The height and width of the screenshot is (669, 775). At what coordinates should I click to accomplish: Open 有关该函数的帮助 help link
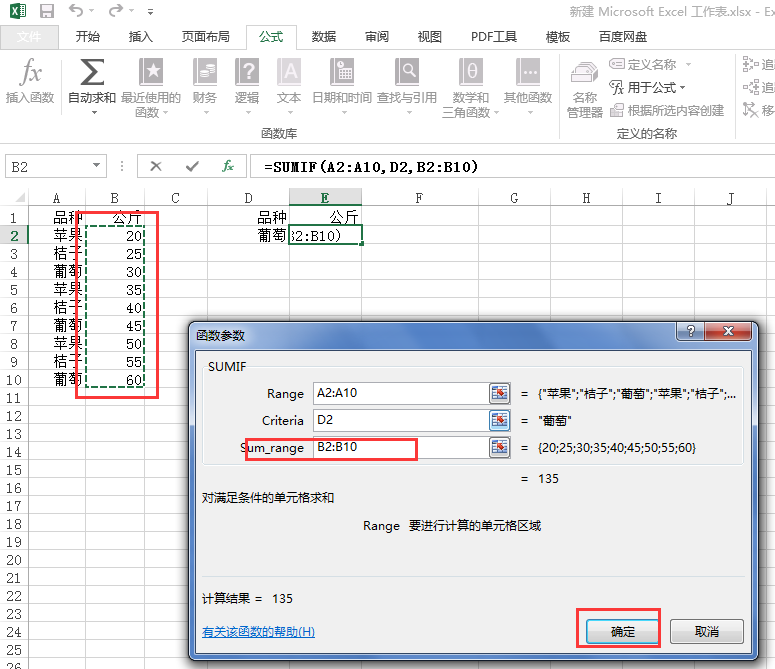(258, 631)
